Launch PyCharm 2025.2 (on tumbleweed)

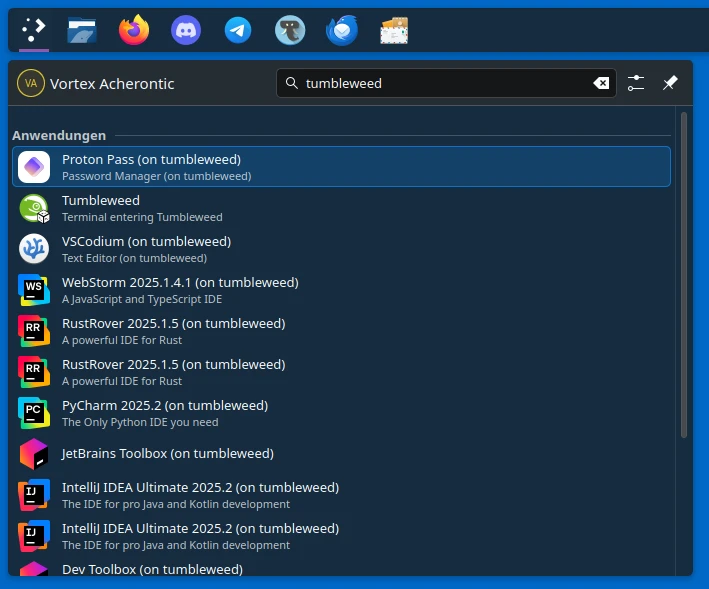tap(341, 413)
